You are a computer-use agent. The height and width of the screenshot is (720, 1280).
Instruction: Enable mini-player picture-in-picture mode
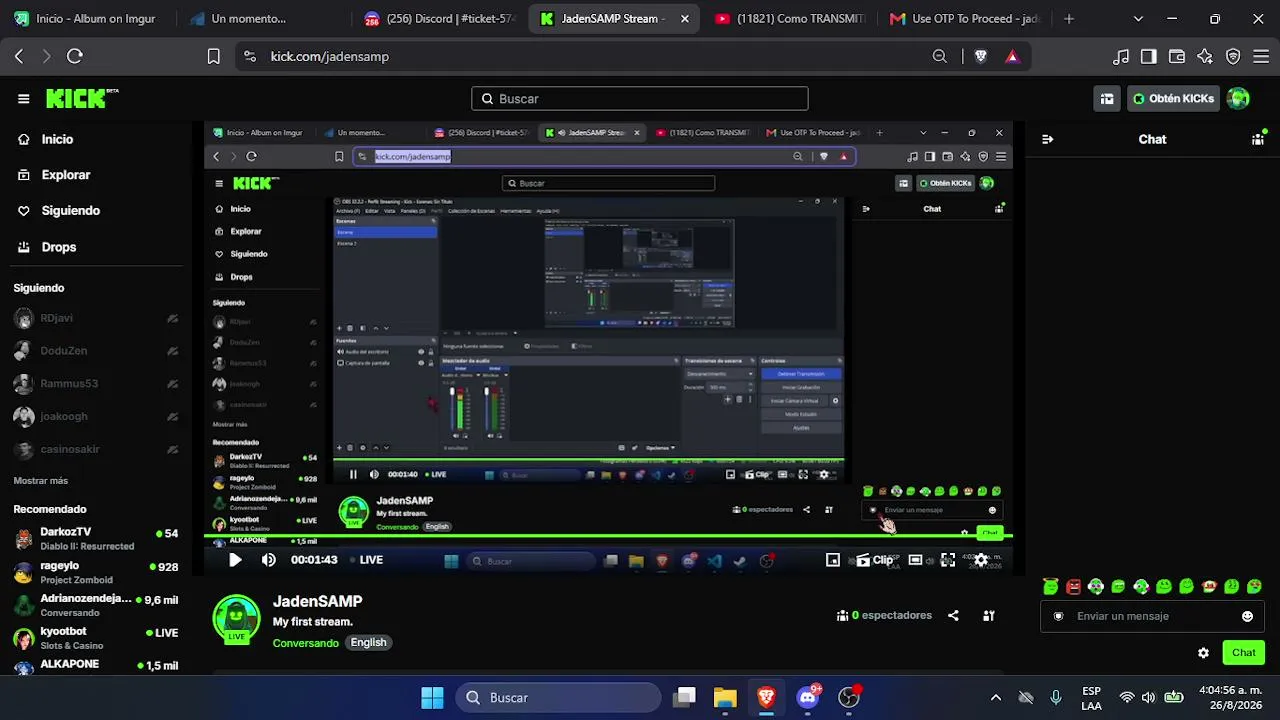[x=833, y=560]
